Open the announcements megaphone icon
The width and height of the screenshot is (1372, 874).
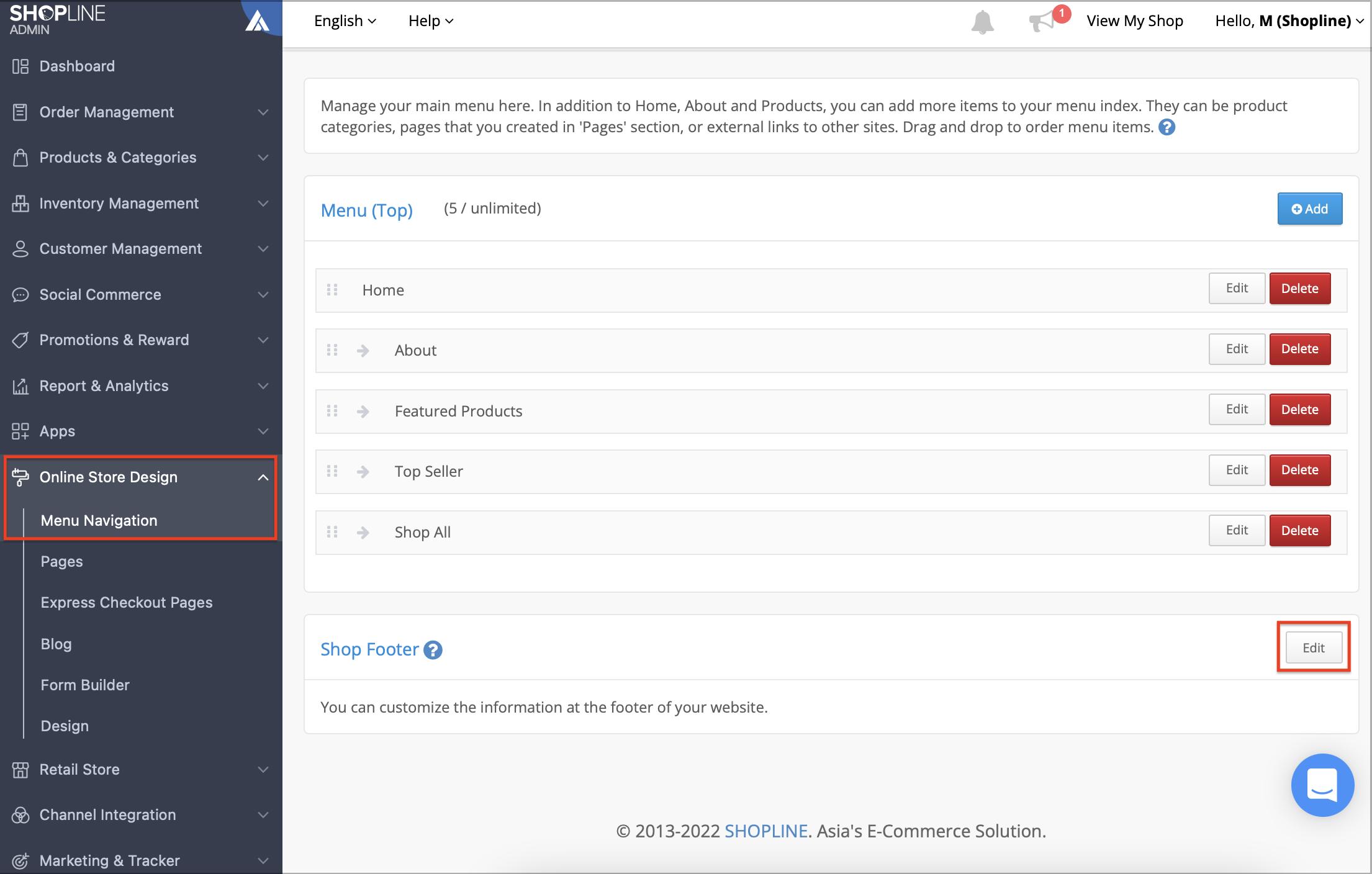[x=1041, y=22]
